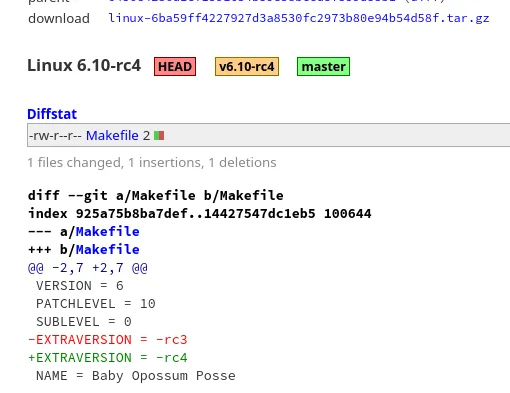Open the linux tar.gz download link
510x393 pixels.
tap(299, 18)
